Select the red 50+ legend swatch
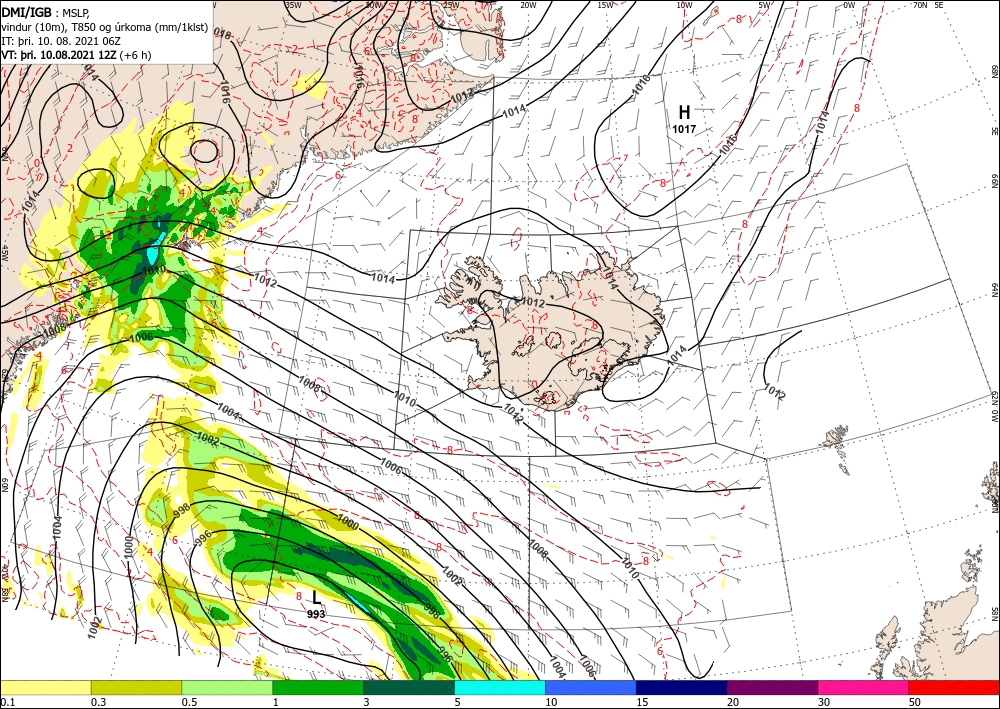The image size is (1000, 709). point(954,687)
